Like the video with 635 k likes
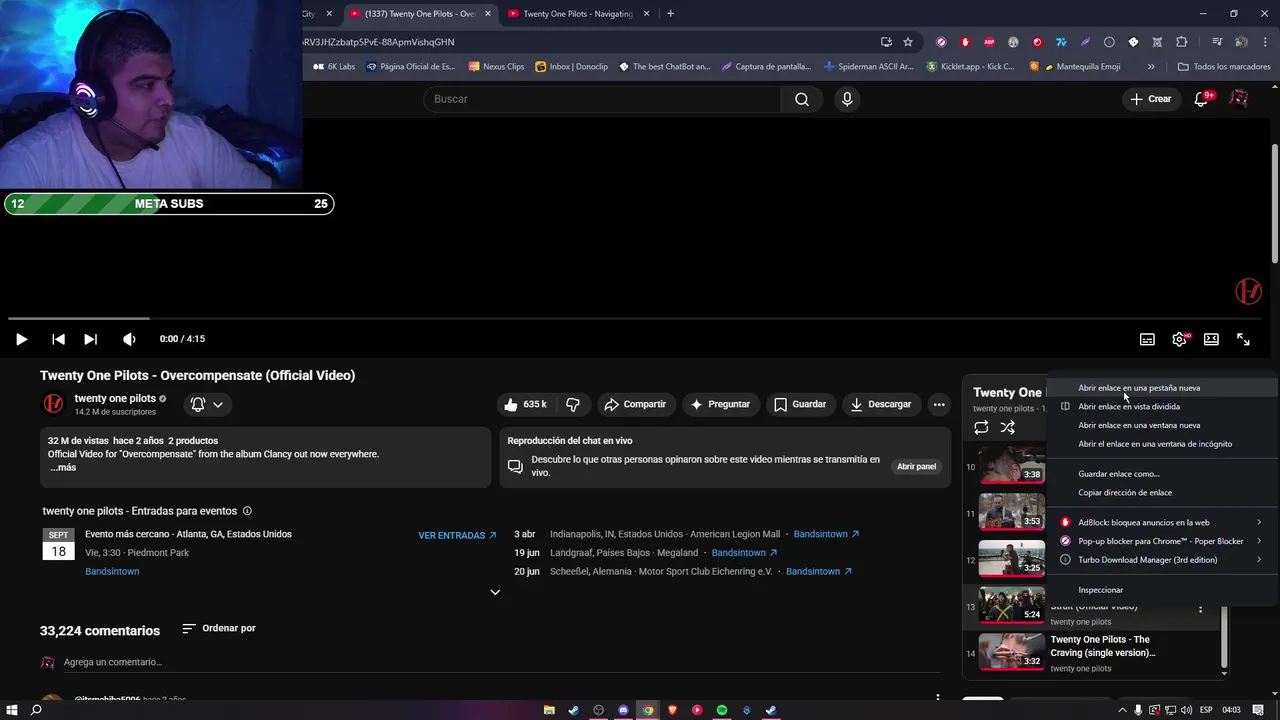 (524, 404)
